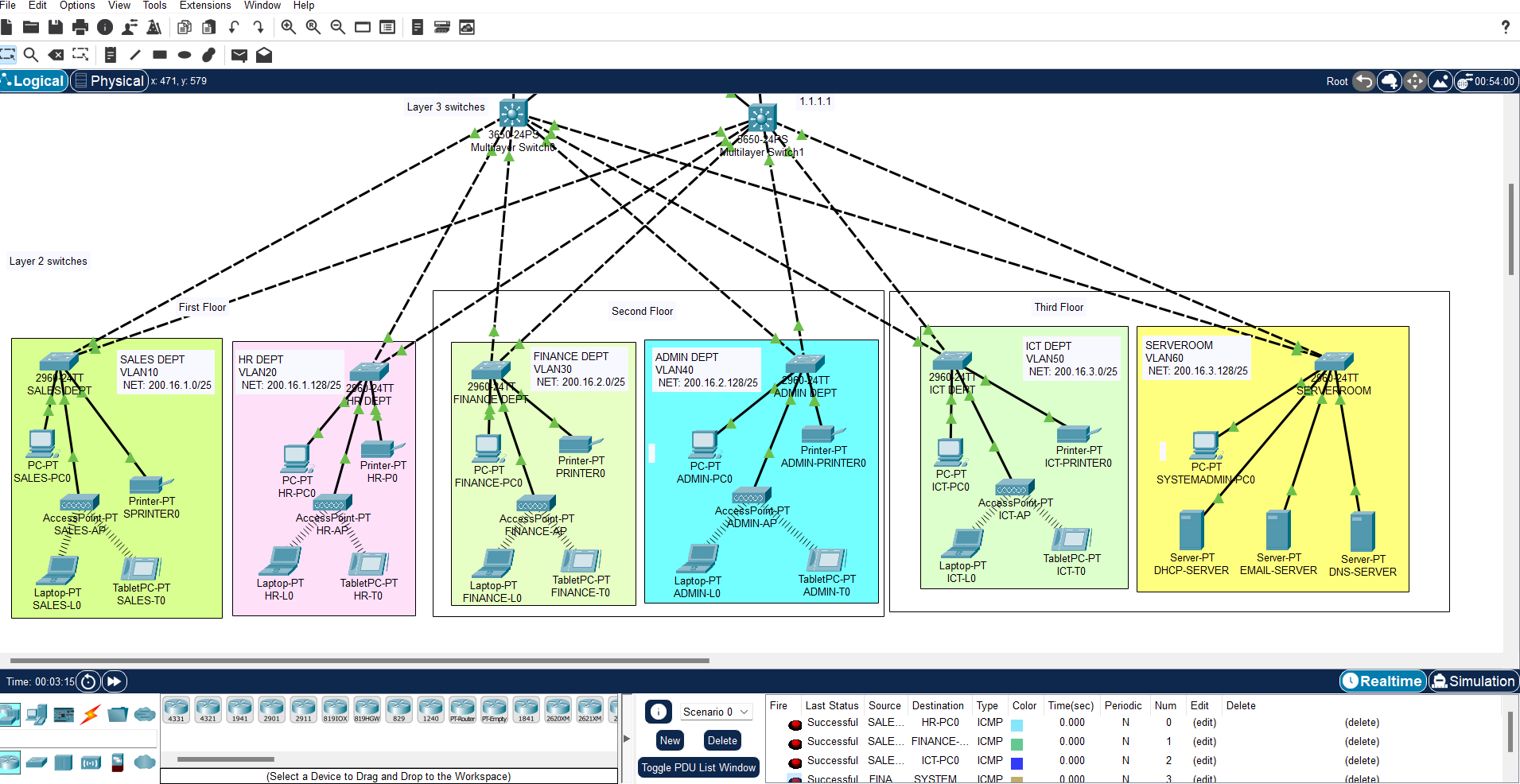Open the Network Information icon
The width and height of the screenshot is (1520, 784).
point(105,27)
